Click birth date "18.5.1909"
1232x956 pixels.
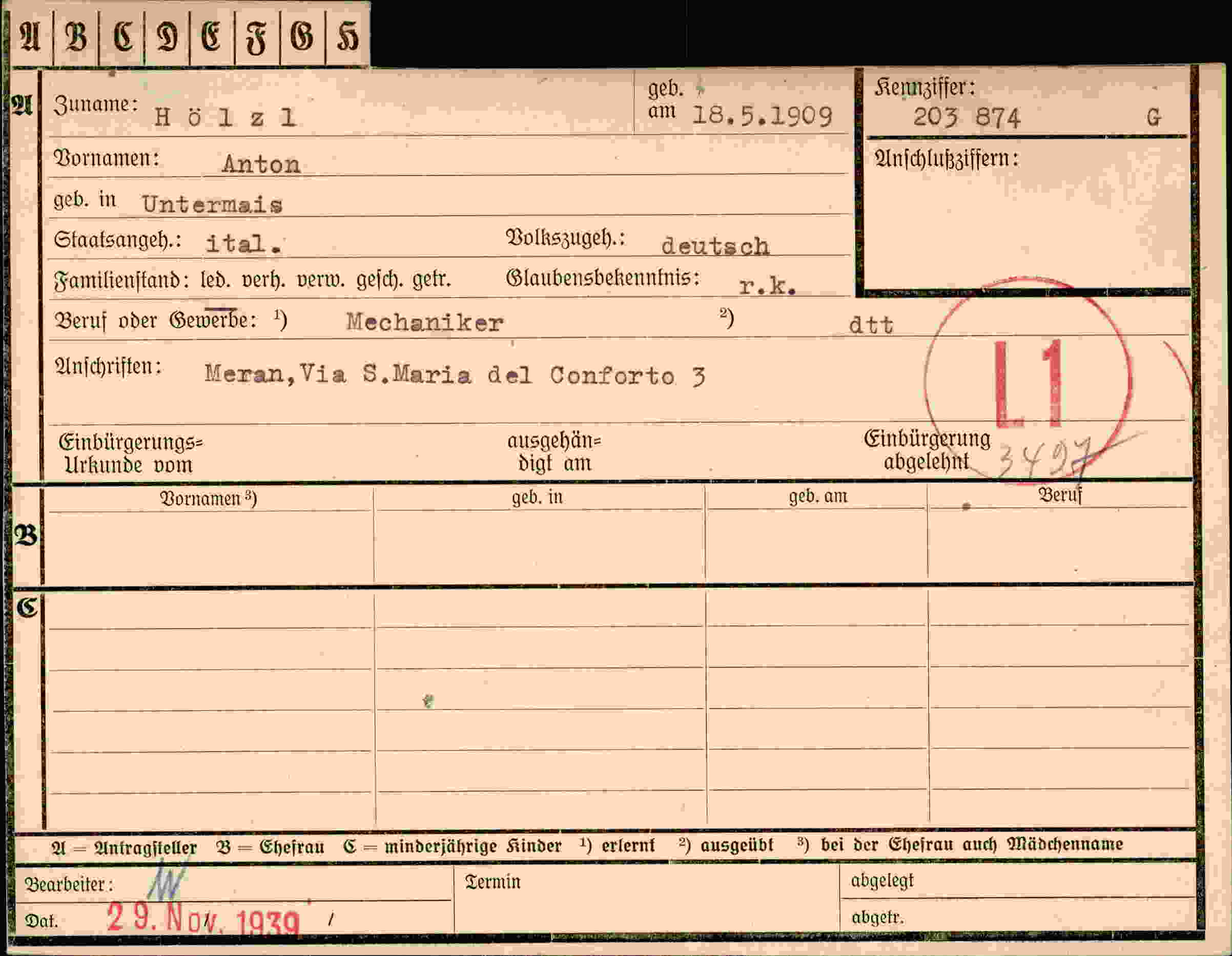762,116
